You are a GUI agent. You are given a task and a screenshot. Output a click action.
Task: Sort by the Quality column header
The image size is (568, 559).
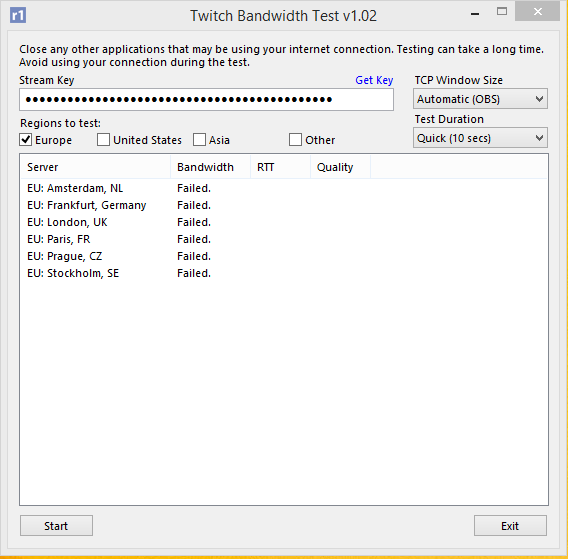[341, 167]
